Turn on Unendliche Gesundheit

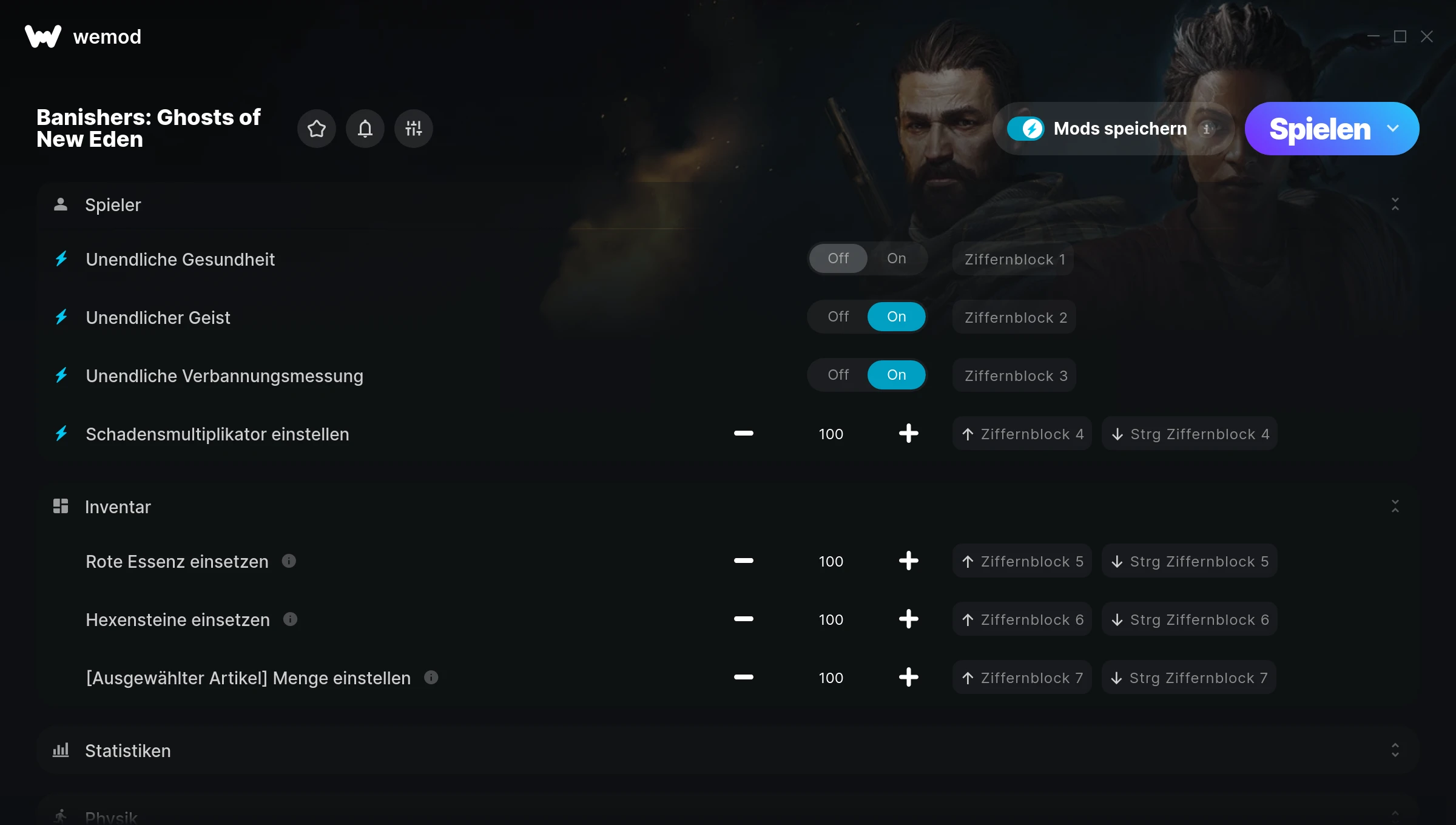tap(897, 258)
